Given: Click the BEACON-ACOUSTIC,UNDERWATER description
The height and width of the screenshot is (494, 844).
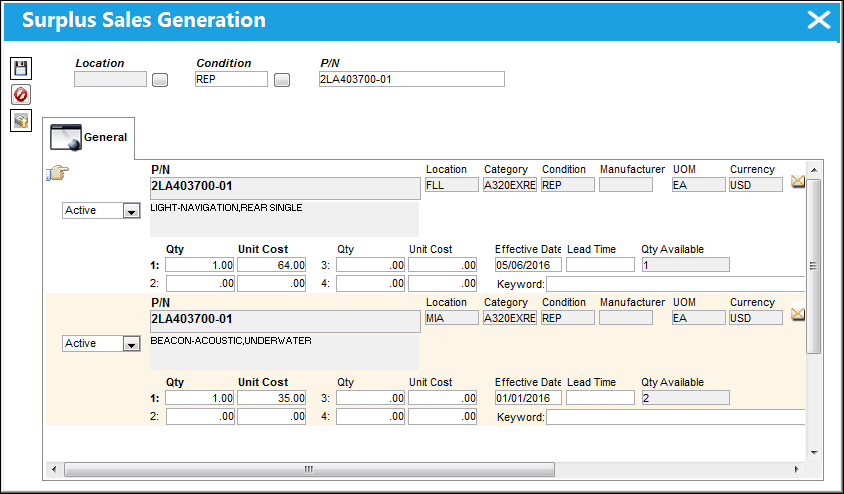Looking at the screenshot, I should click(231, 341).
